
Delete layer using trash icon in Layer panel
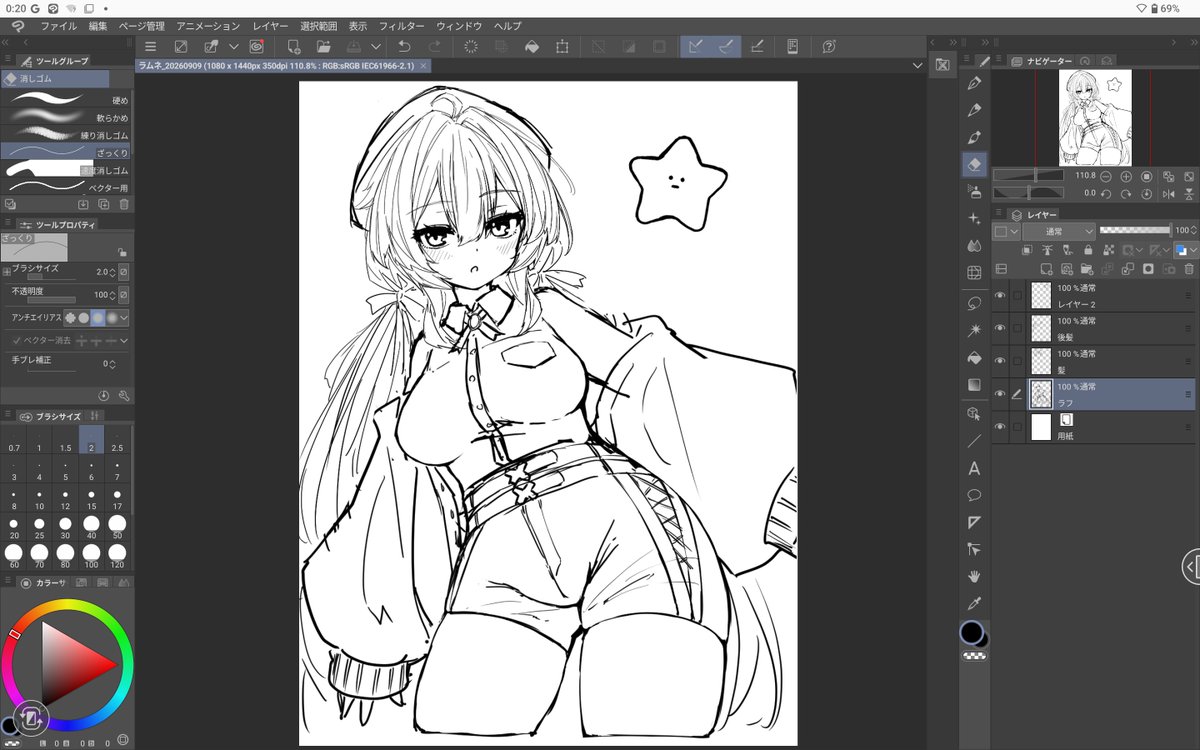coord(1188,269)
